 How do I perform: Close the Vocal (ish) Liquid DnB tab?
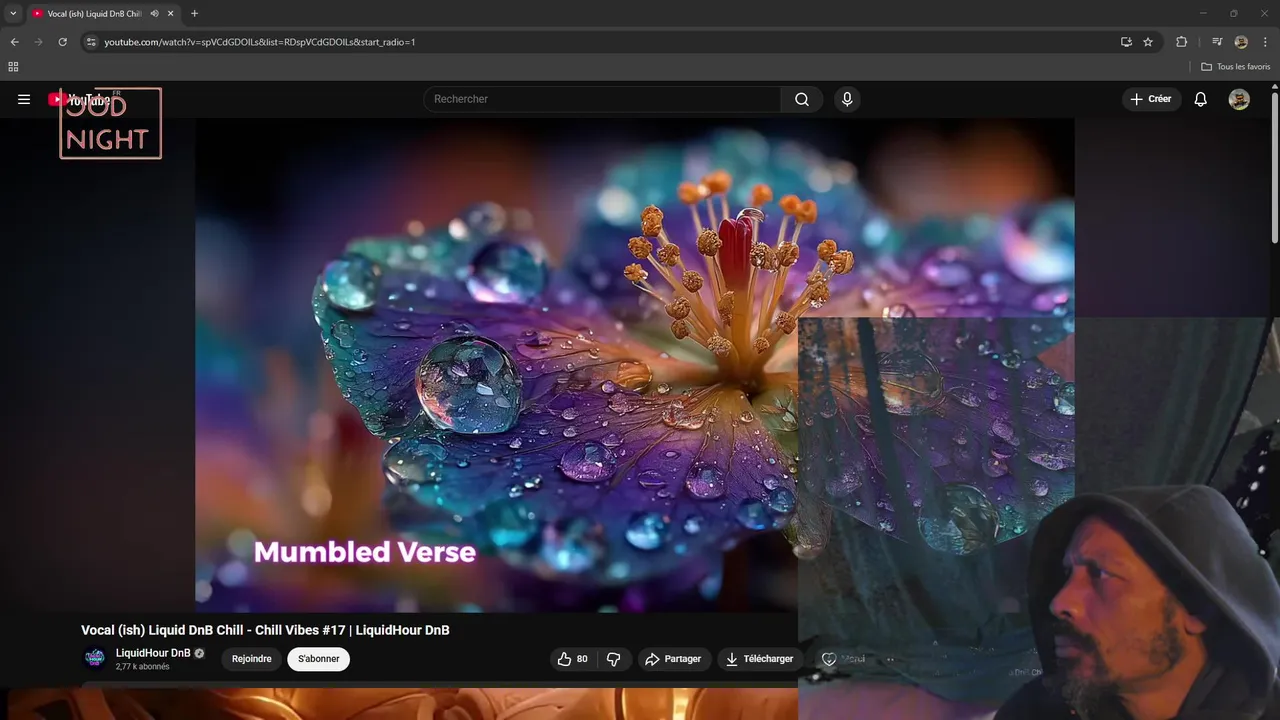point(170,14)
